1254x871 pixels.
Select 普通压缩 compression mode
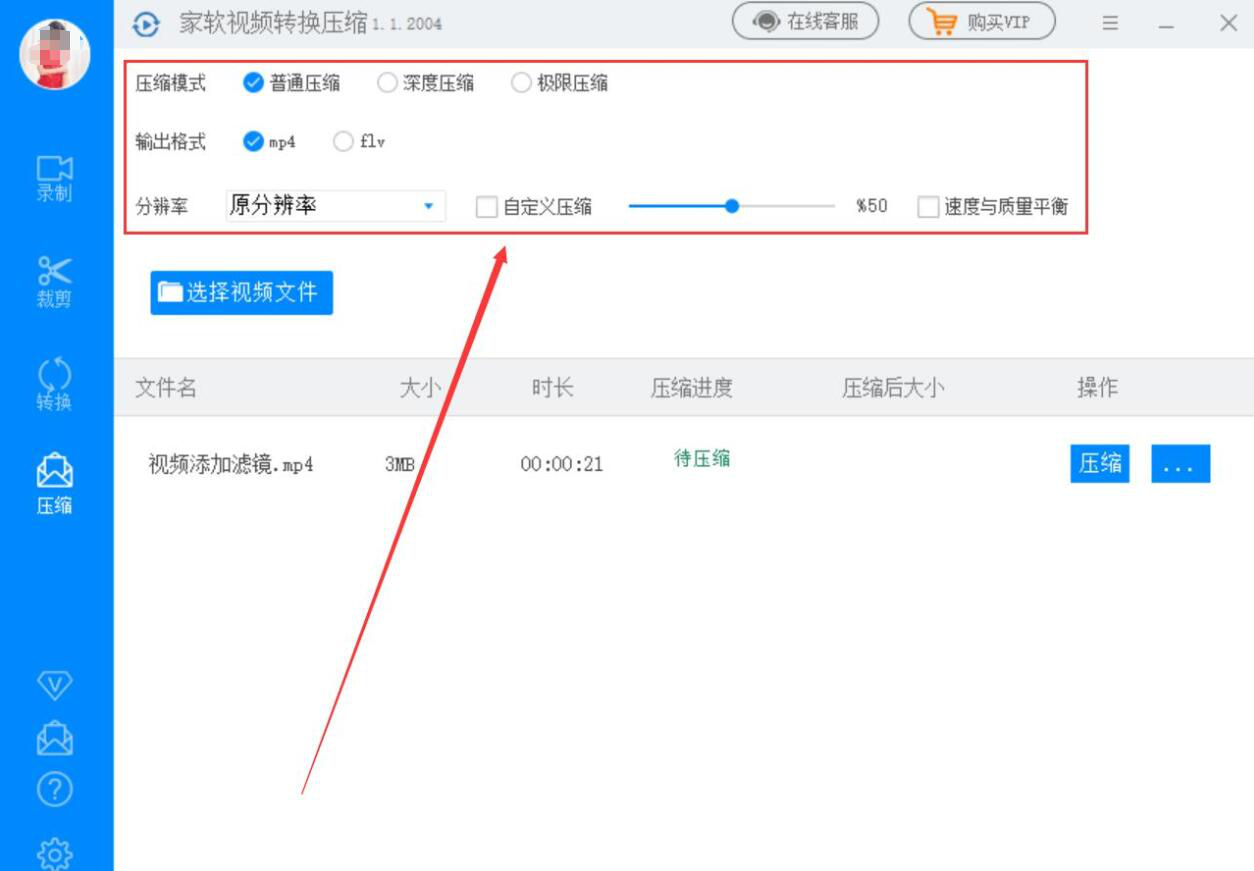292,83
